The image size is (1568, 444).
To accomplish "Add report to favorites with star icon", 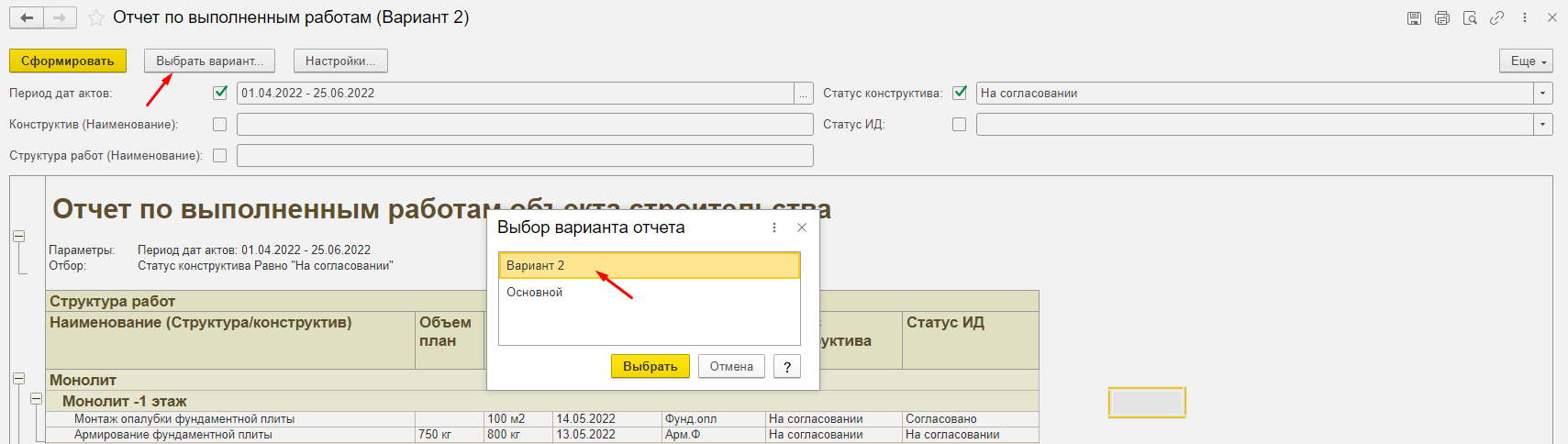I will [x=95, y=18].
